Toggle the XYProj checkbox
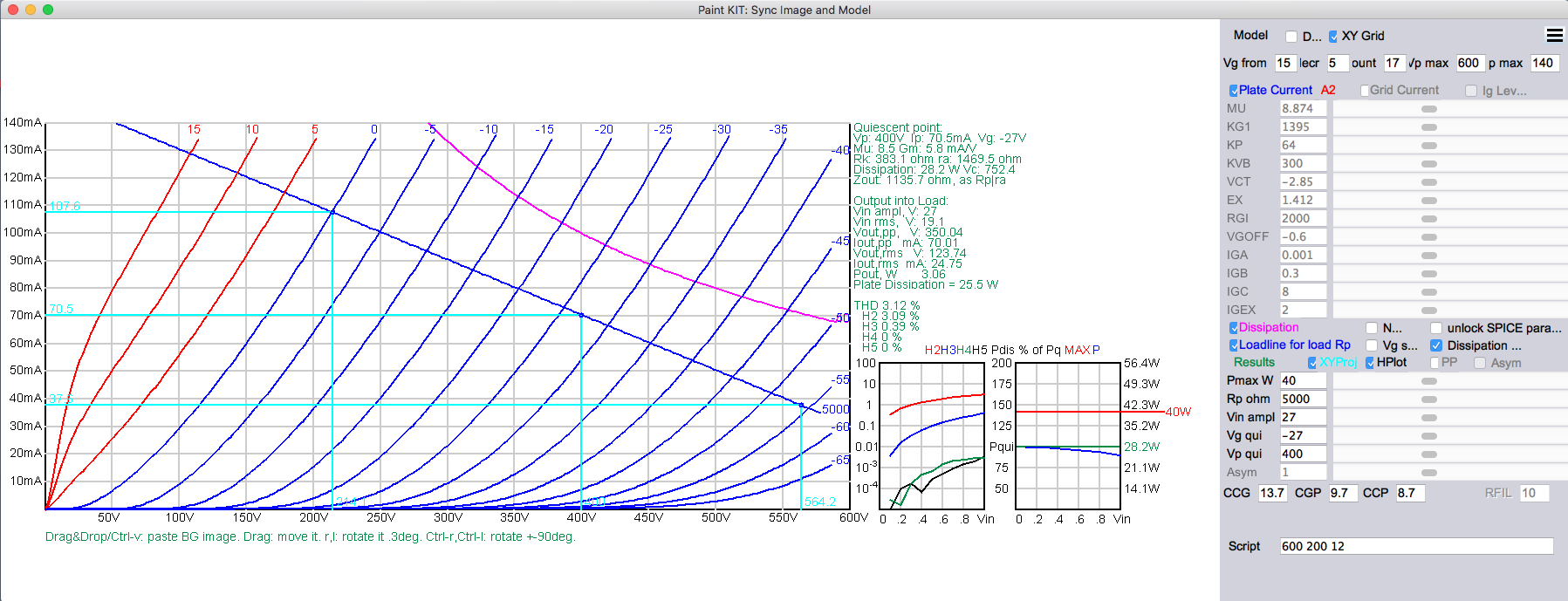1568x601 pixels. tap(1312, 363)
